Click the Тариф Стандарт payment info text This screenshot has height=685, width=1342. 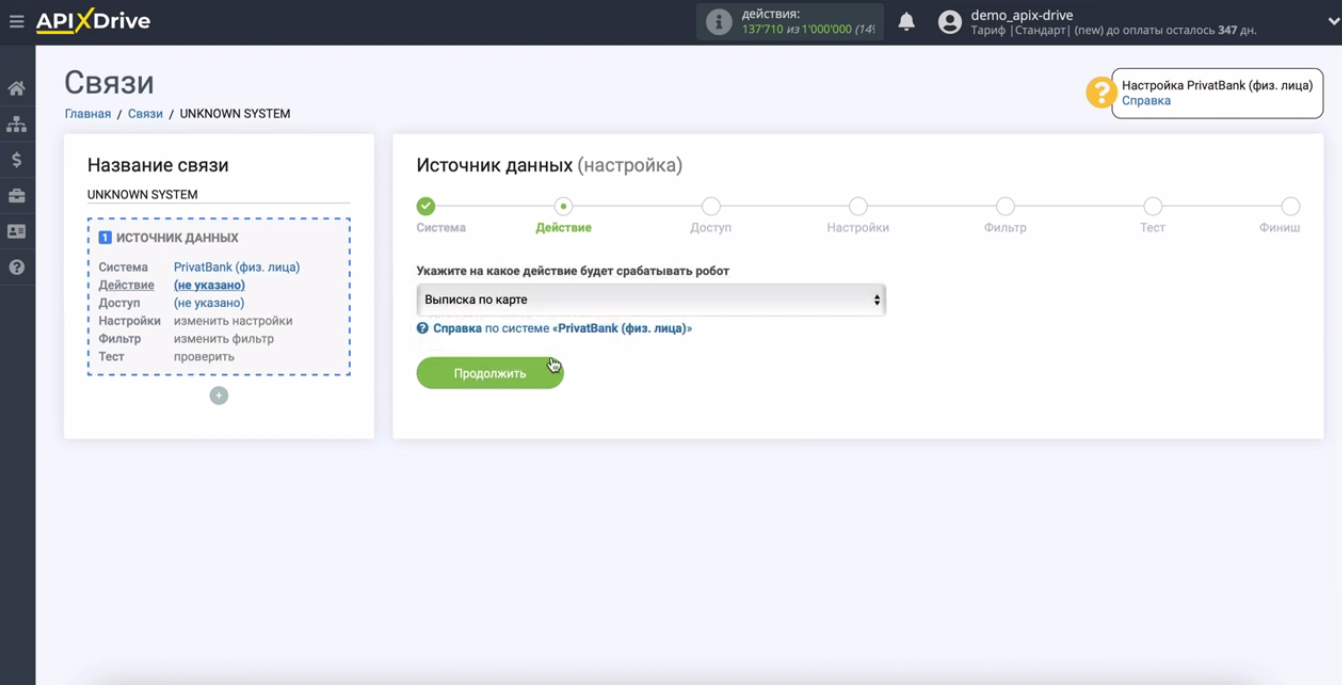tap(1114, 30)
